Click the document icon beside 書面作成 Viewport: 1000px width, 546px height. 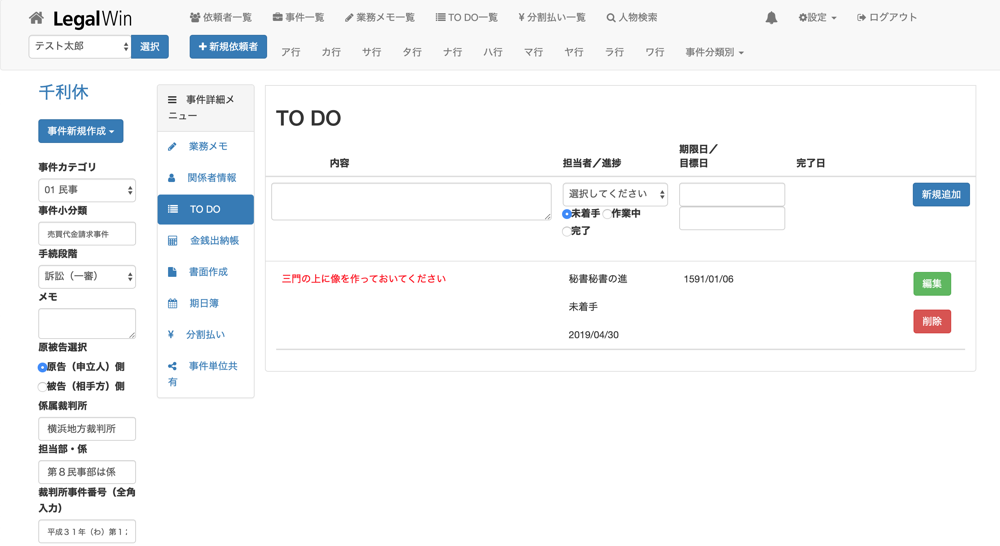coord(172,272)
